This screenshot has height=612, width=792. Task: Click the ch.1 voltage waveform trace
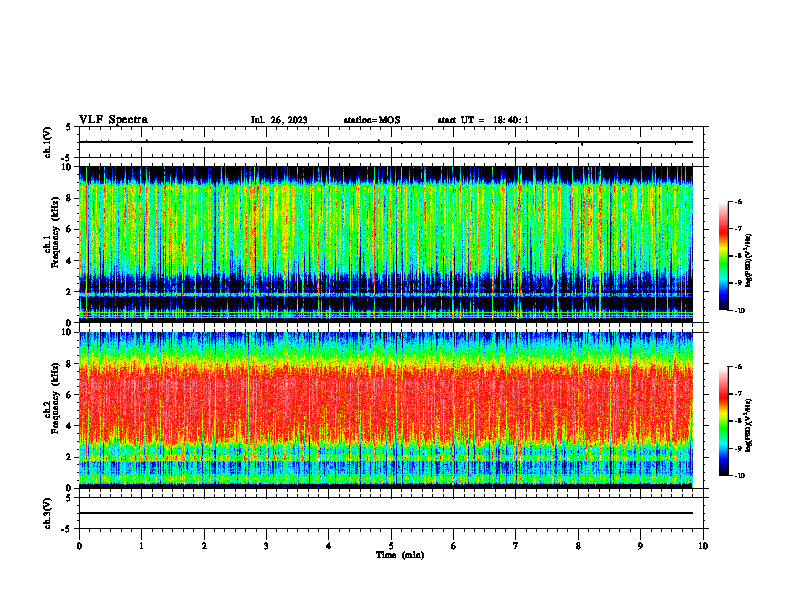tap(386, 142)
